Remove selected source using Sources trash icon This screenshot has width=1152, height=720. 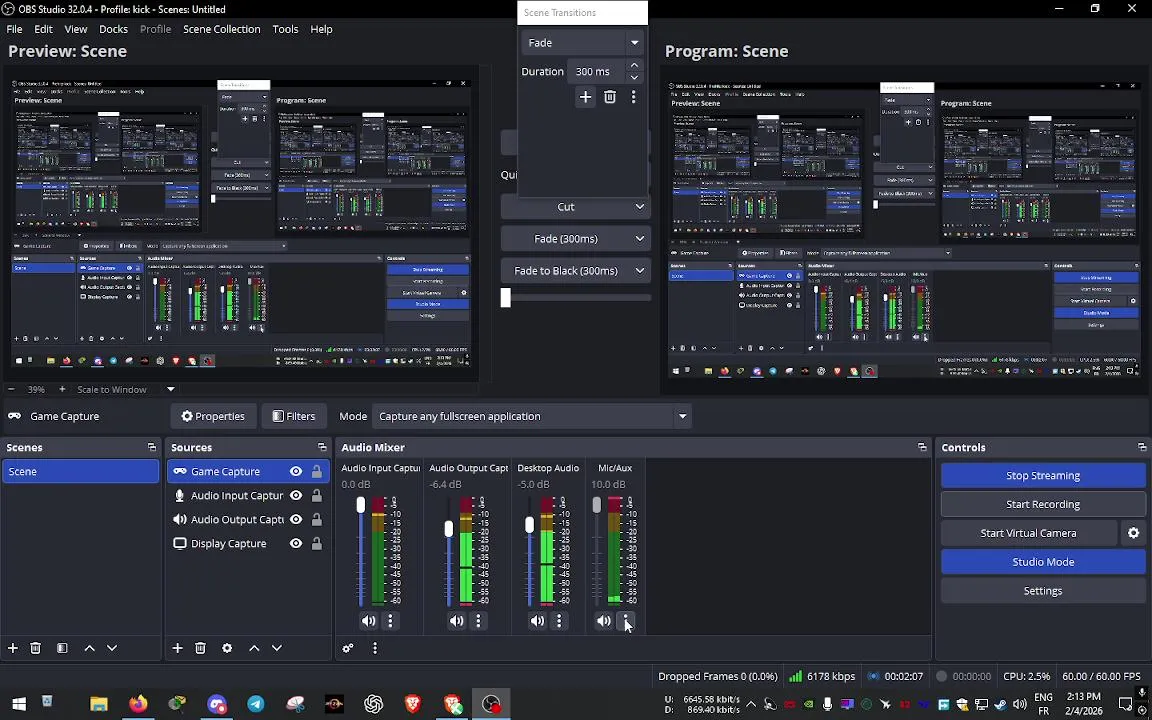pyautogui.click(x=200, y=648)
